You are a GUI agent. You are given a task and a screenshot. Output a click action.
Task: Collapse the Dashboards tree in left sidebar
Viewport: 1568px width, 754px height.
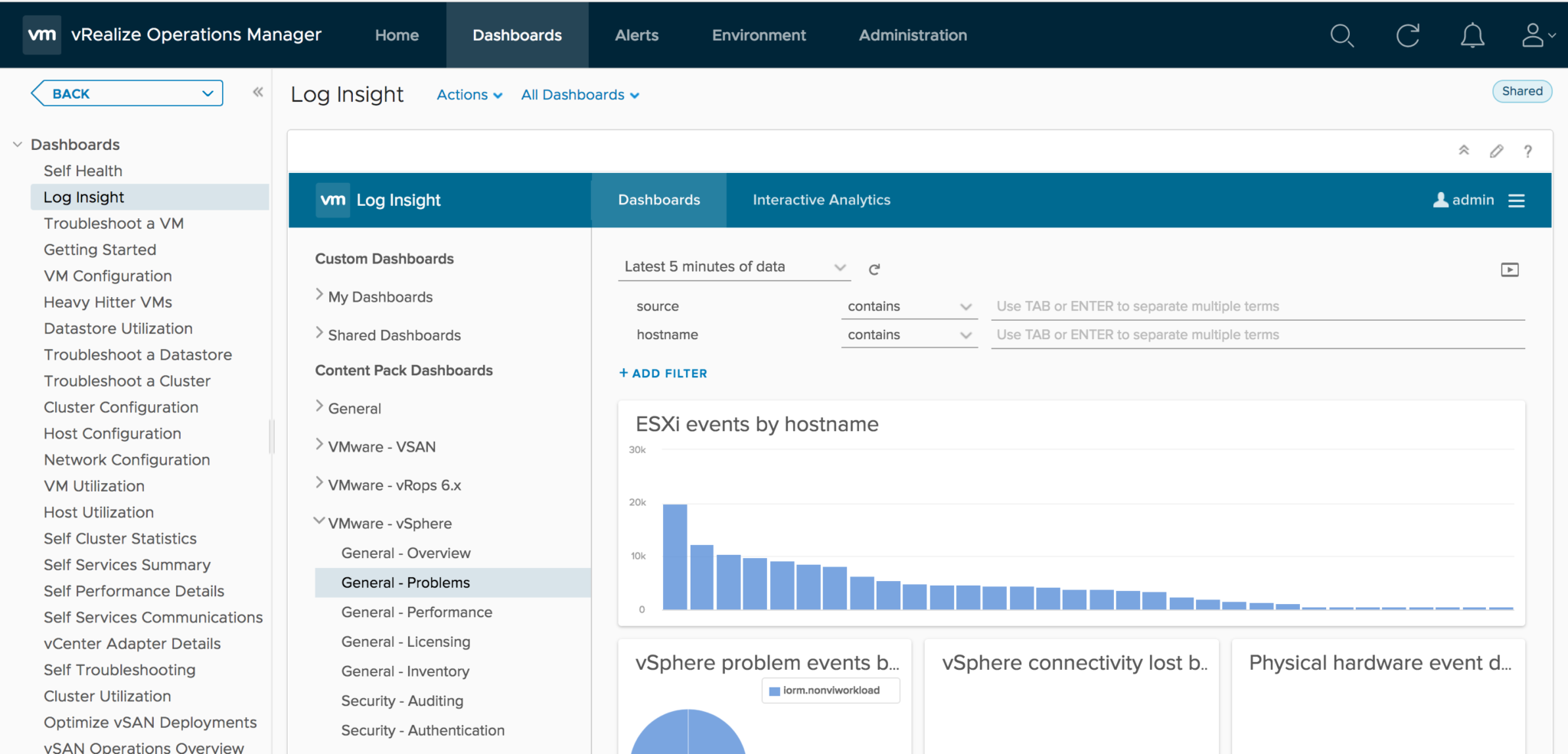(17, 145)
